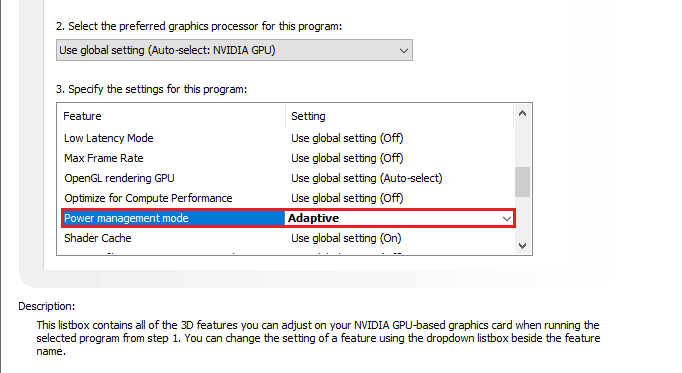Select the Max Frame Rate feature
Viewport: 682px width, 373px height.
104,158
